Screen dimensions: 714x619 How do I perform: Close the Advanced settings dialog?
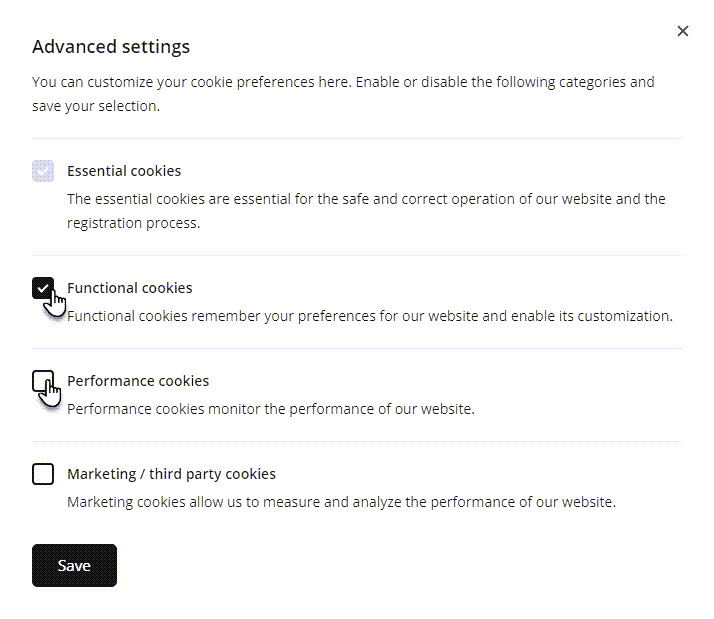683,31
